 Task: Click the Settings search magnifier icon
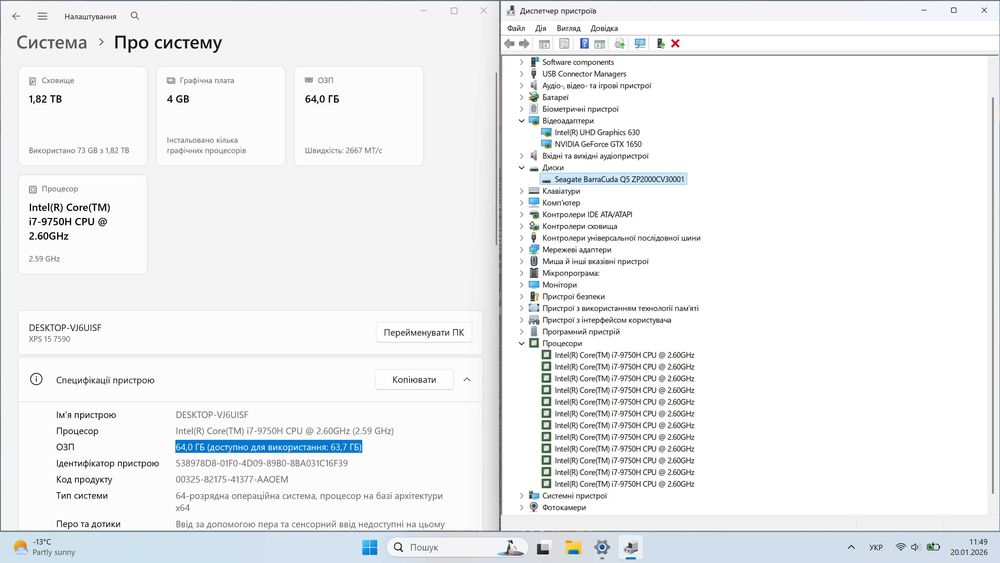(135, 15)
